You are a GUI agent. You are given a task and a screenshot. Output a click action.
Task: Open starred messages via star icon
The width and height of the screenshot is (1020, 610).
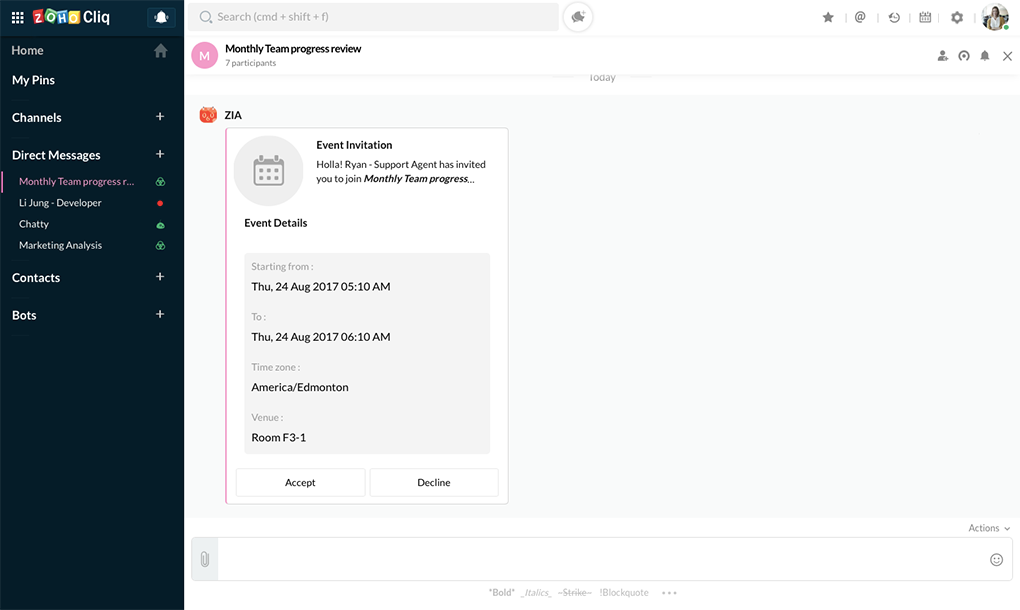click(x=828, y=17)
